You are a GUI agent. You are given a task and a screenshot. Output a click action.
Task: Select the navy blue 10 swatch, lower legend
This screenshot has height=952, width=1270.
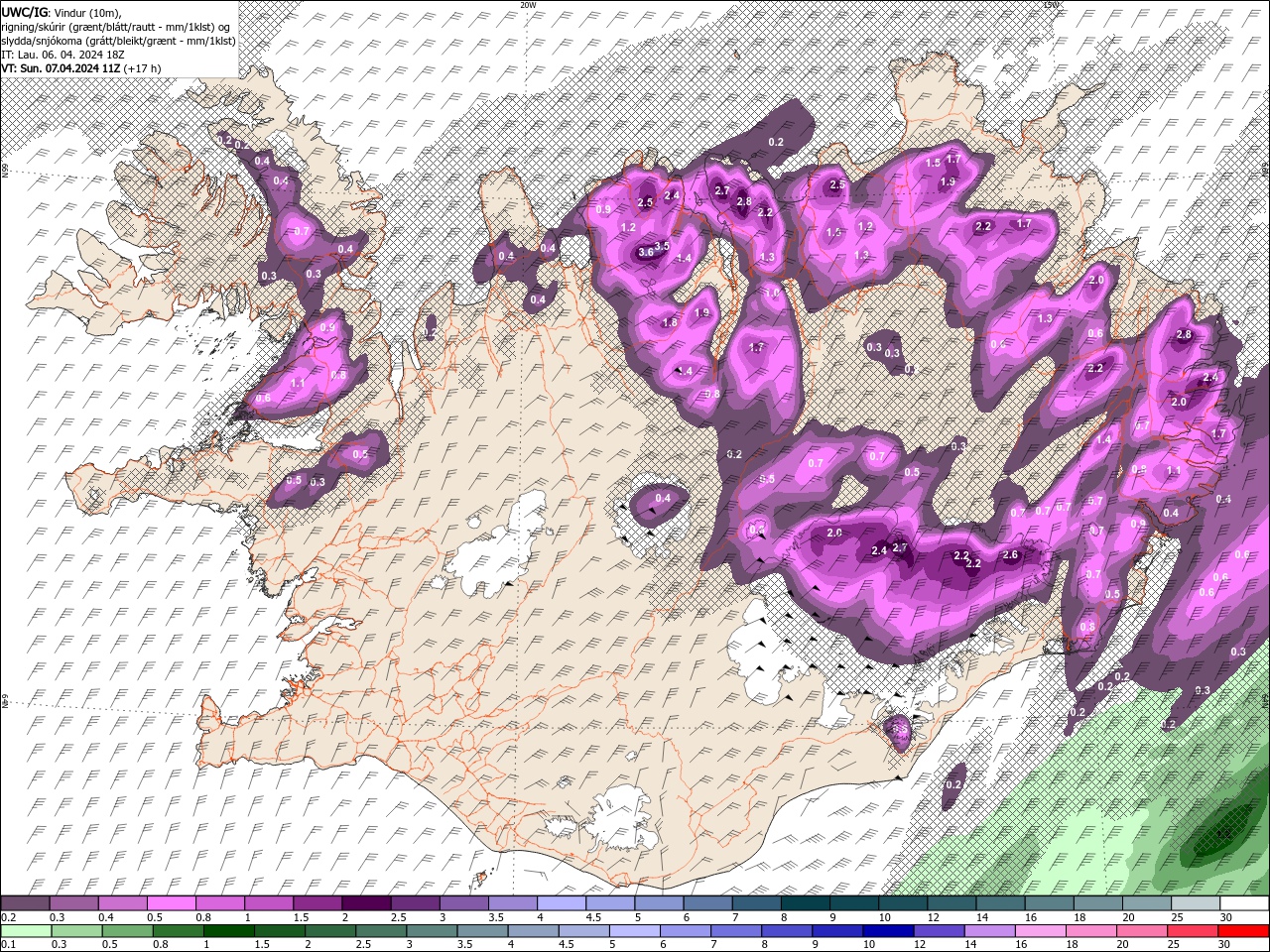pos(888,931)
